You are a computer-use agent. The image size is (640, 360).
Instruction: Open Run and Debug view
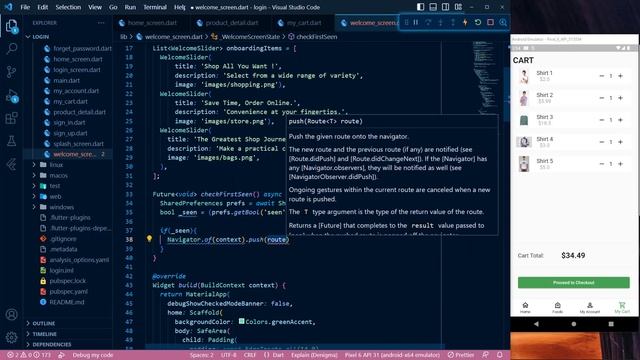coord(11,96)
